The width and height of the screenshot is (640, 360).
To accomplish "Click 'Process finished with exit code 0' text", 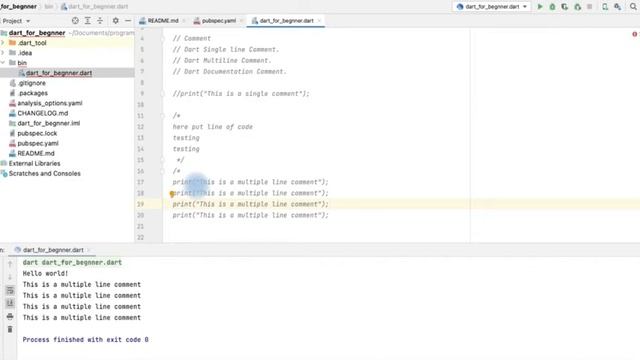I will tap(86, 340).
